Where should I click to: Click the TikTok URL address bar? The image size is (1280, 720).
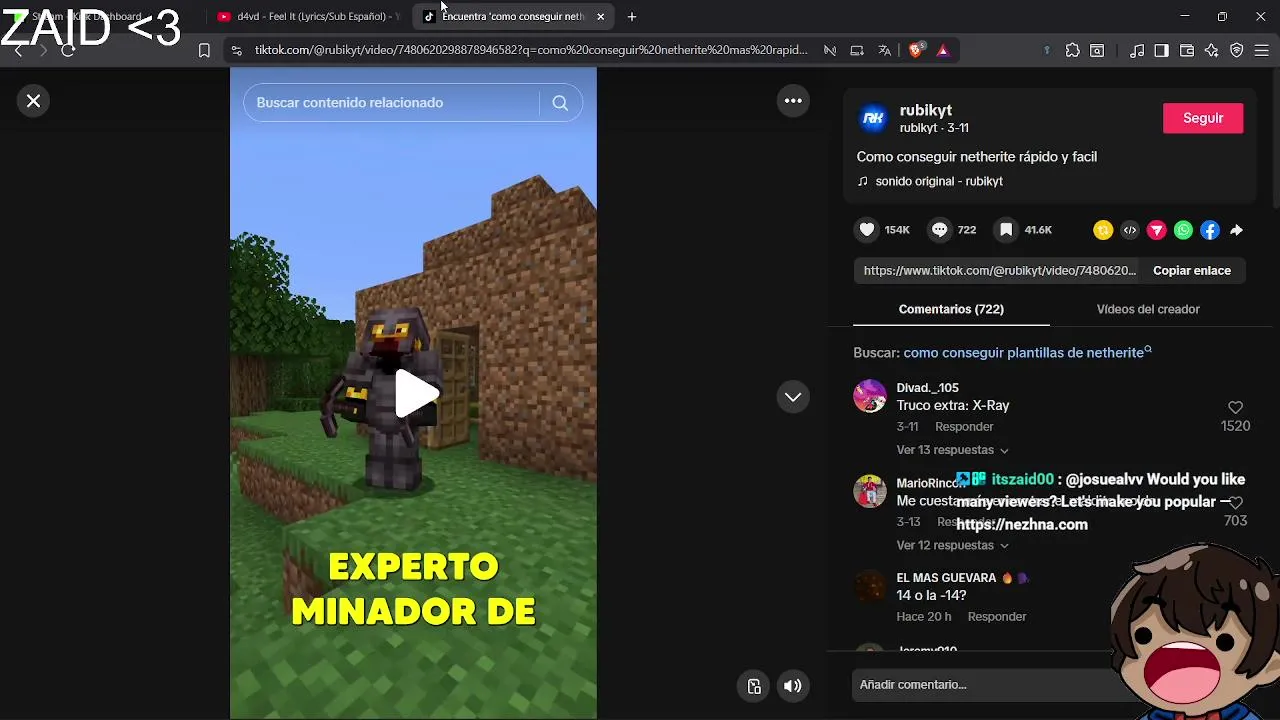click(530, 50)
